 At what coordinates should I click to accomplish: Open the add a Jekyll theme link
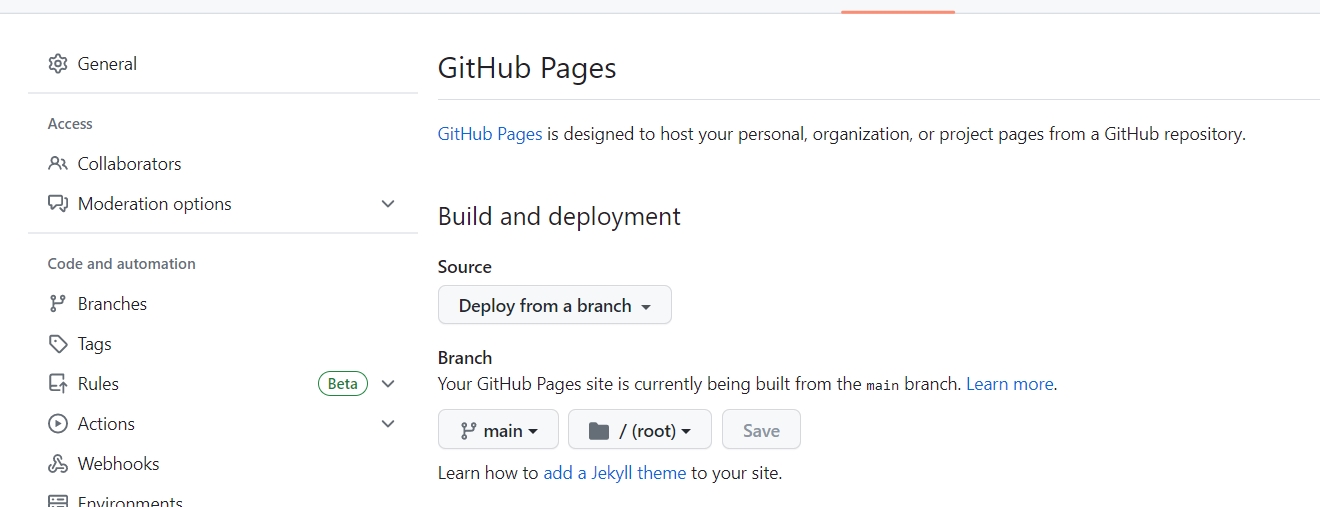(x=615, y=473)
